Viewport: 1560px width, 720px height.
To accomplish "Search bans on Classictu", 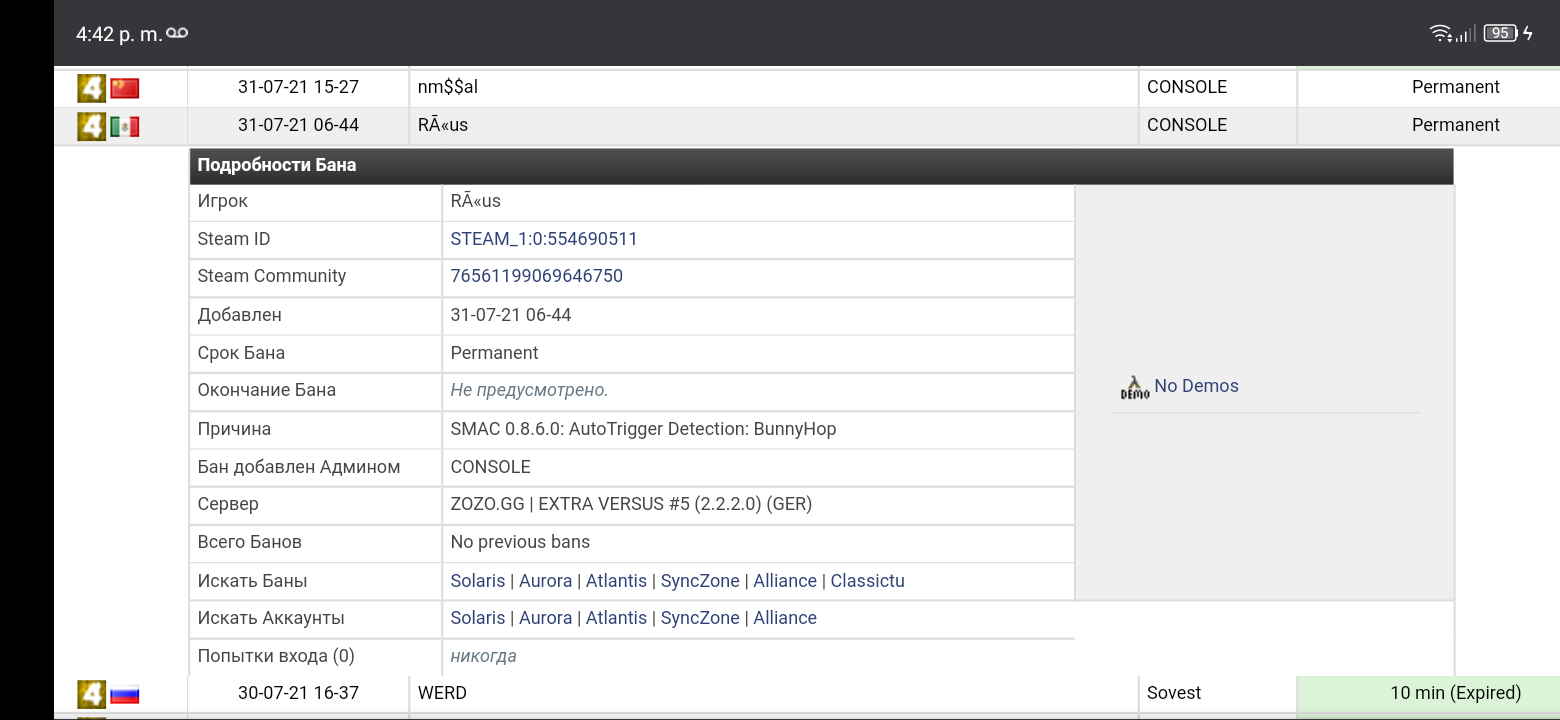I will pyautogui.click(x=867, y=581).
